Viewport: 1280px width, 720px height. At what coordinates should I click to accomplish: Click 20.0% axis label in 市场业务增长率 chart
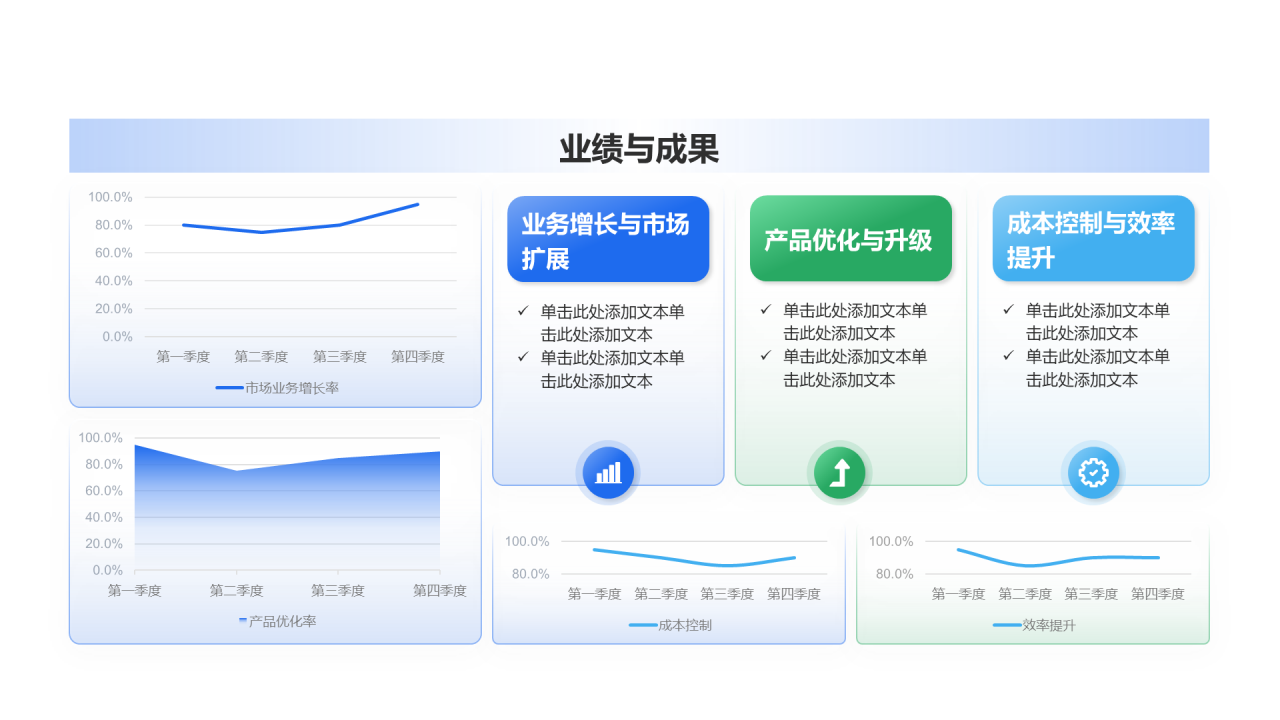(114, 309)
